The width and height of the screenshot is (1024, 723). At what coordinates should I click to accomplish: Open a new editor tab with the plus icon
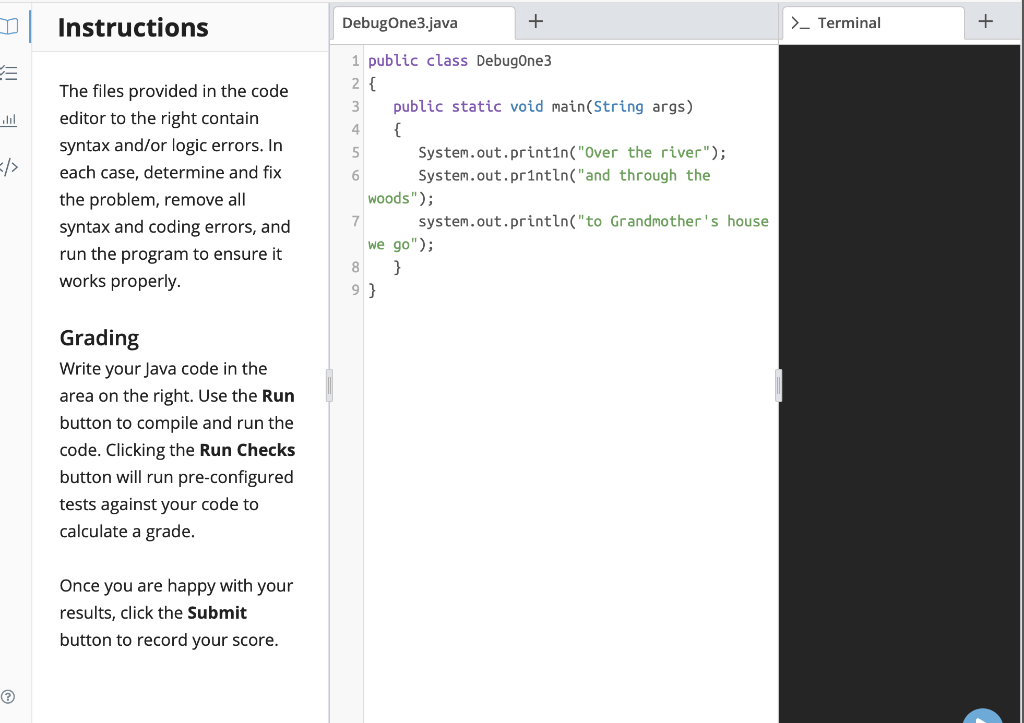(536, 20)
